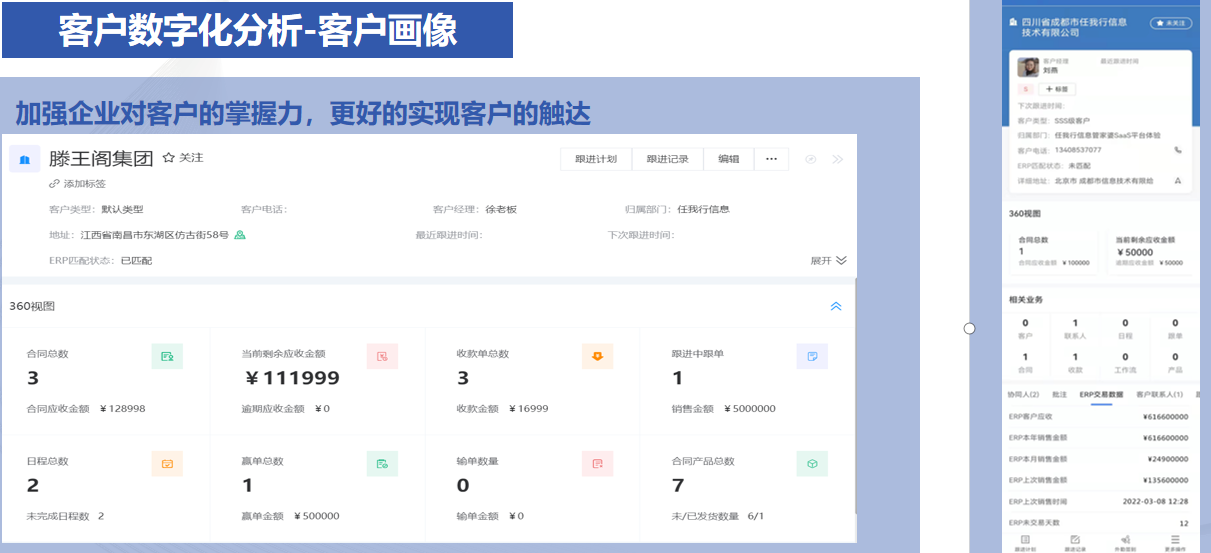Image resolution: width=1211 pixels, height=553 pixels.
Task: Click the 合同总数 card icon
Action: pyautogui.click(x=167, y=356)
